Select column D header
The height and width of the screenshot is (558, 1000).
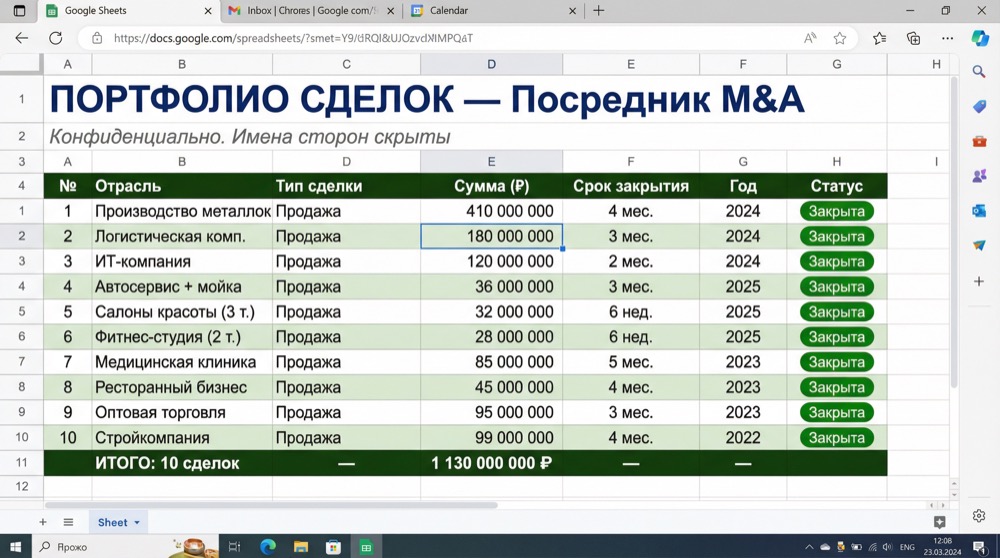coord(491,64)
